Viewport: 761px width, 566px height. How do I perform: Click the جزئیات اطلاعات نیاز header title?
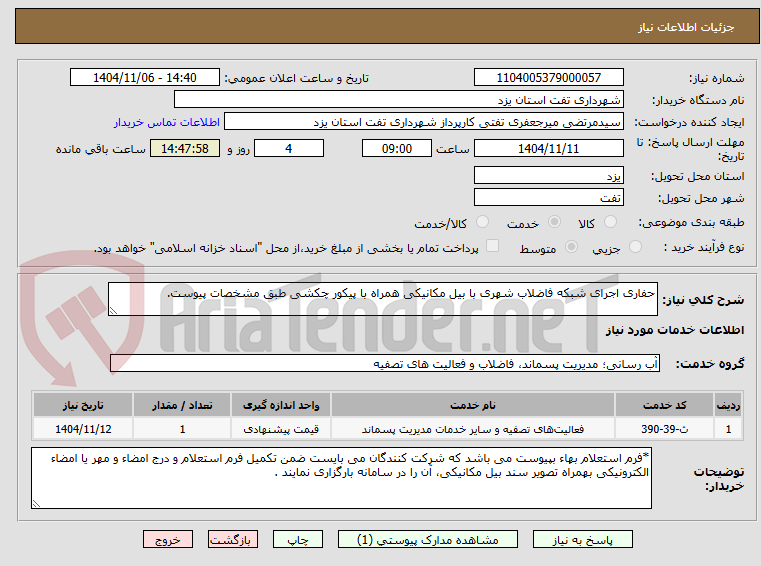(685, 27)
